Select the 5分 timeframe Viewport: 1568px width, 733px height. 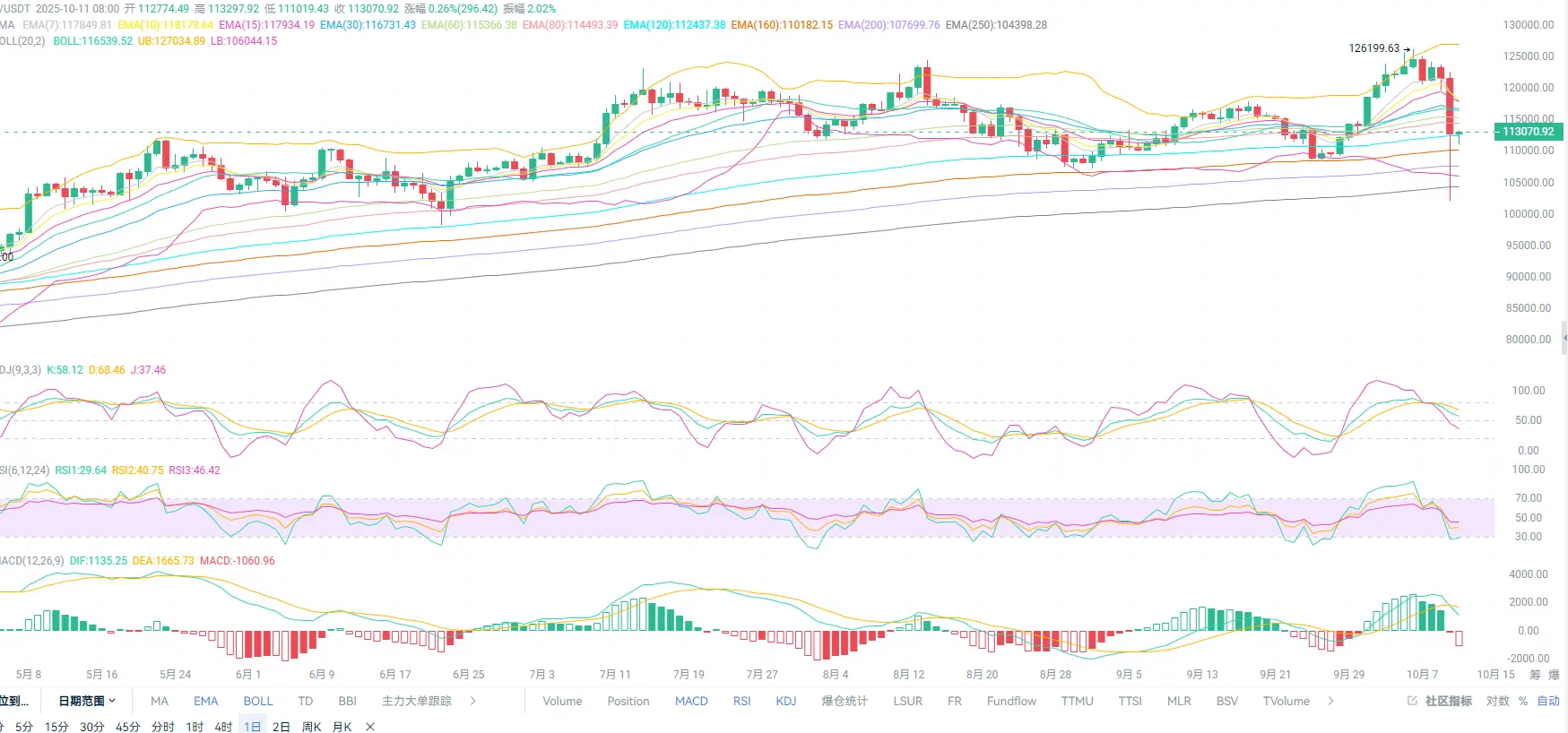[24, 727]
